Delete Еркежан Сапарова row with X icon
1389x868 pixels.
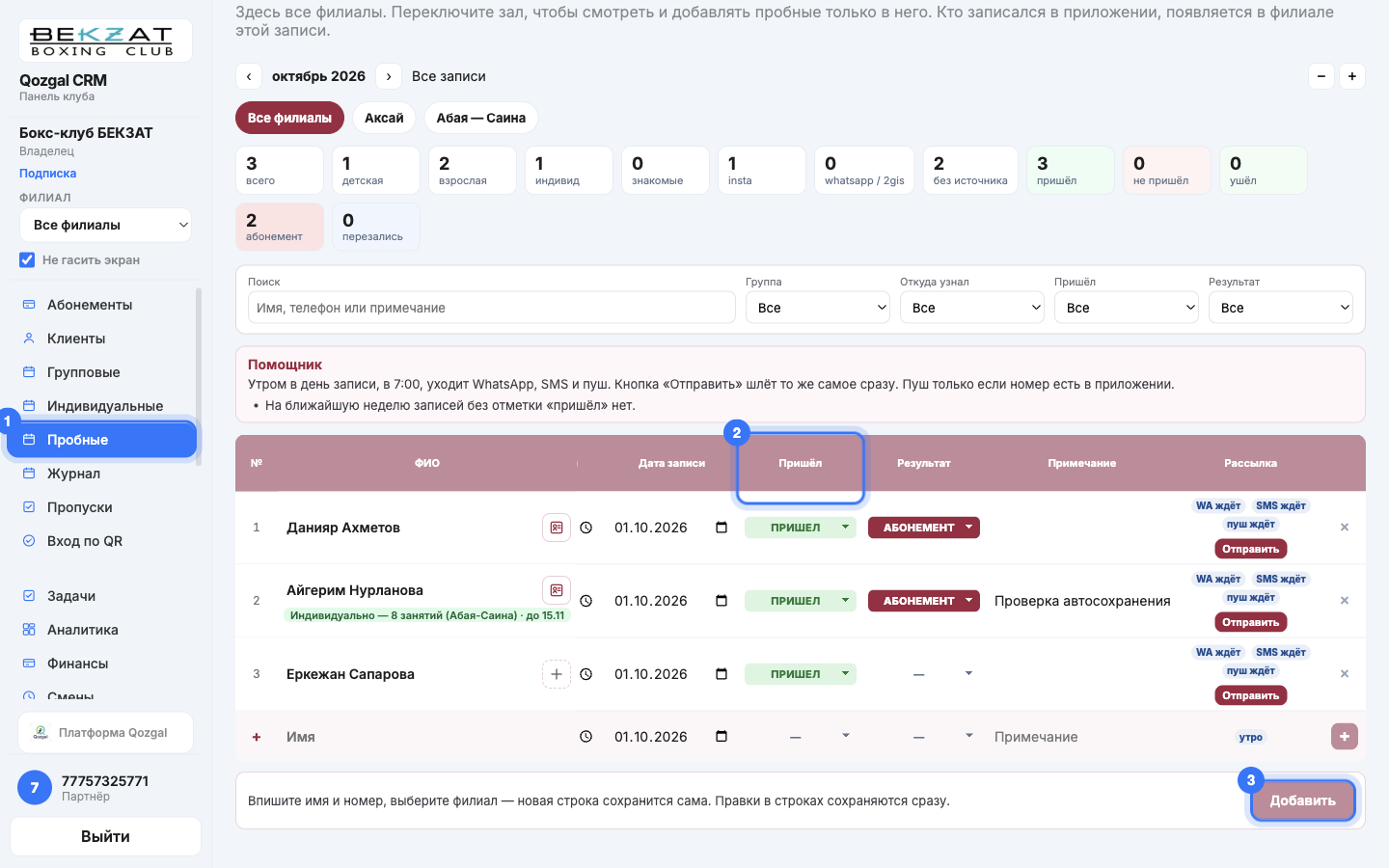pyautogui.click(x=1345, y=674)
